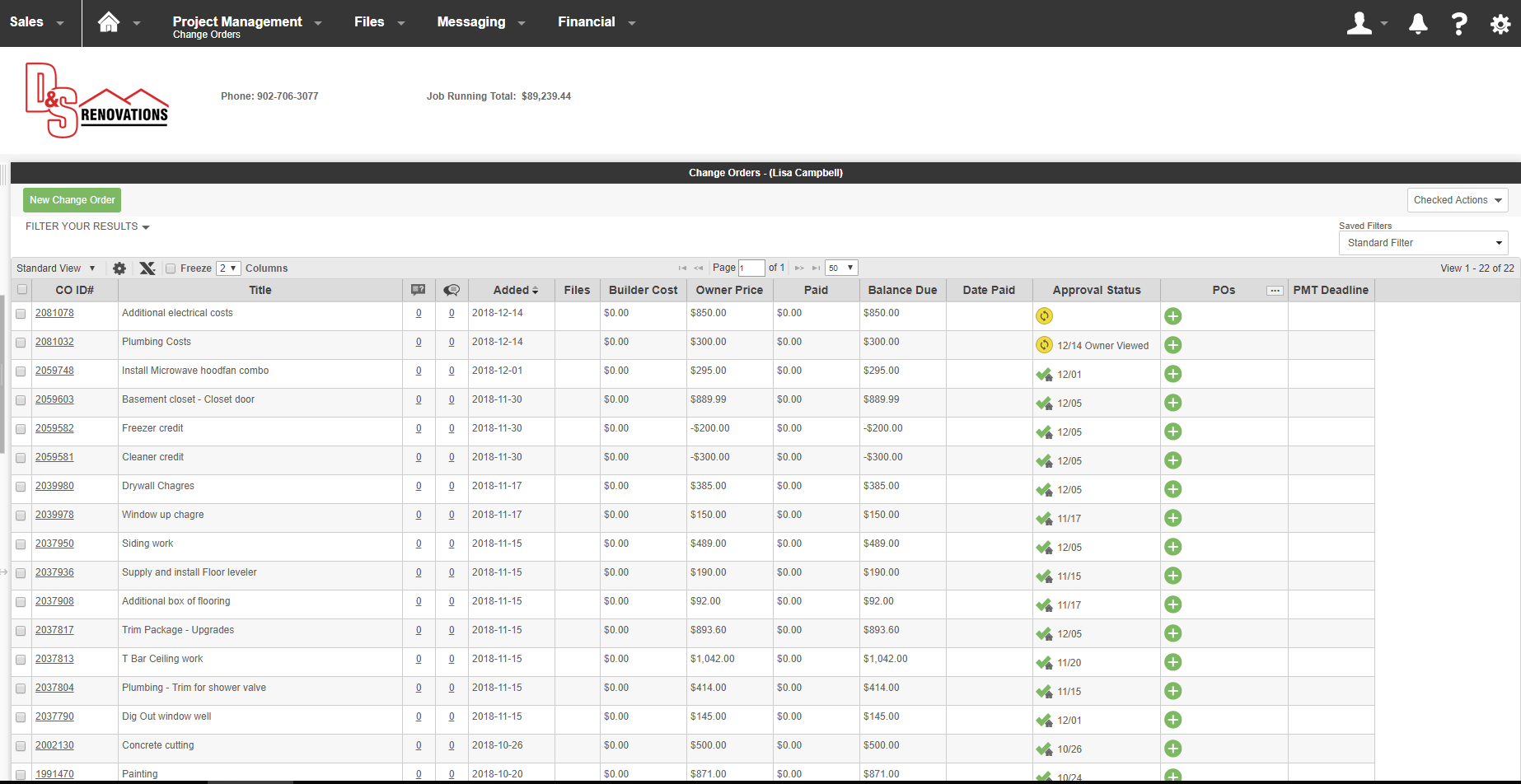Click the POs column ellipsis button

(1275, 291)
